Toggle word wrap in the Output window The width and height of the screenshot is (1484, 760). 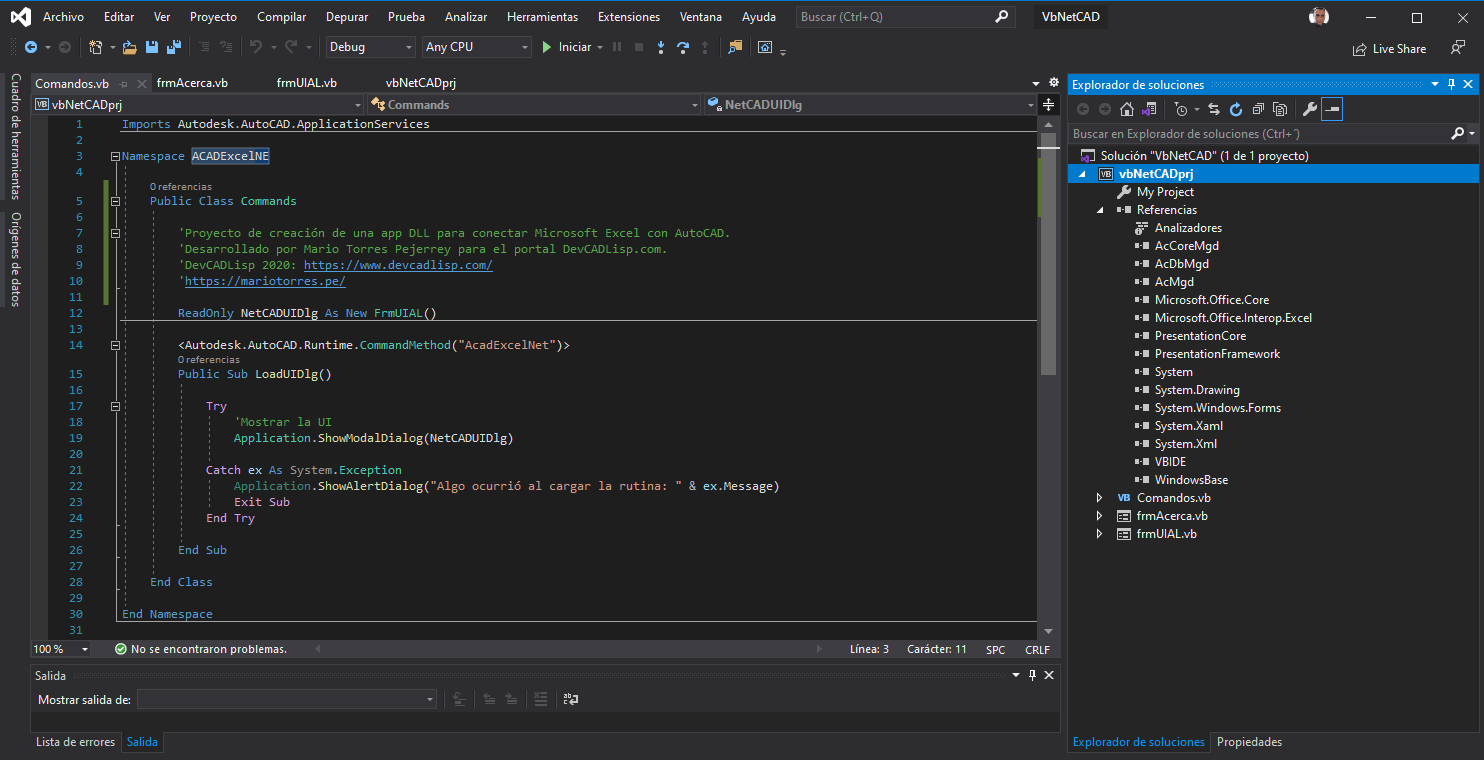click(571, 699)
